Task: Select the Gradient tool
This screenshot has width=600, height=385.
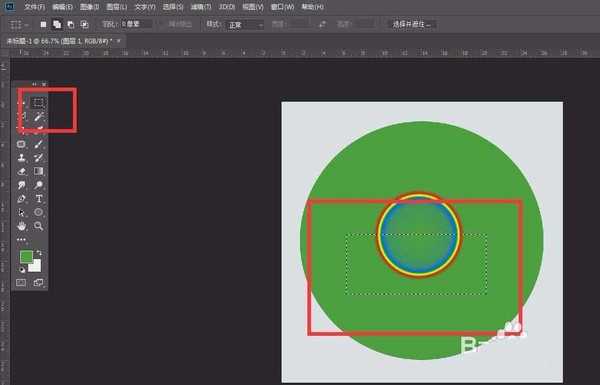Action: pyautogui.click(x=39, y=171)
